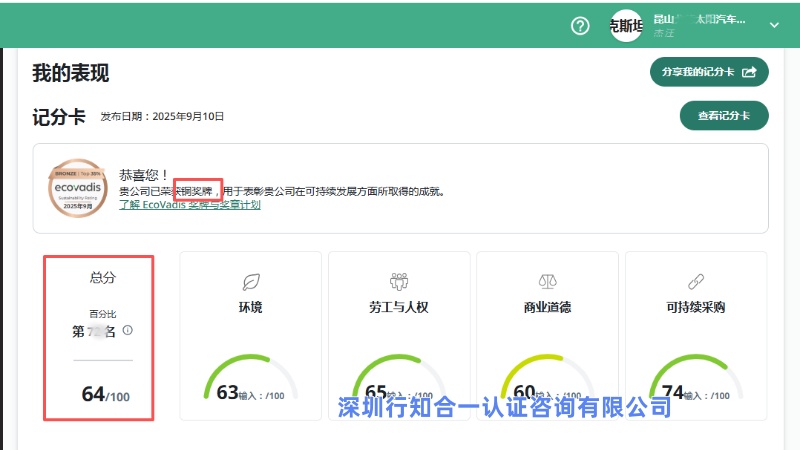
Task: Expand the account dropdown chevron
Action: (773, 26)
